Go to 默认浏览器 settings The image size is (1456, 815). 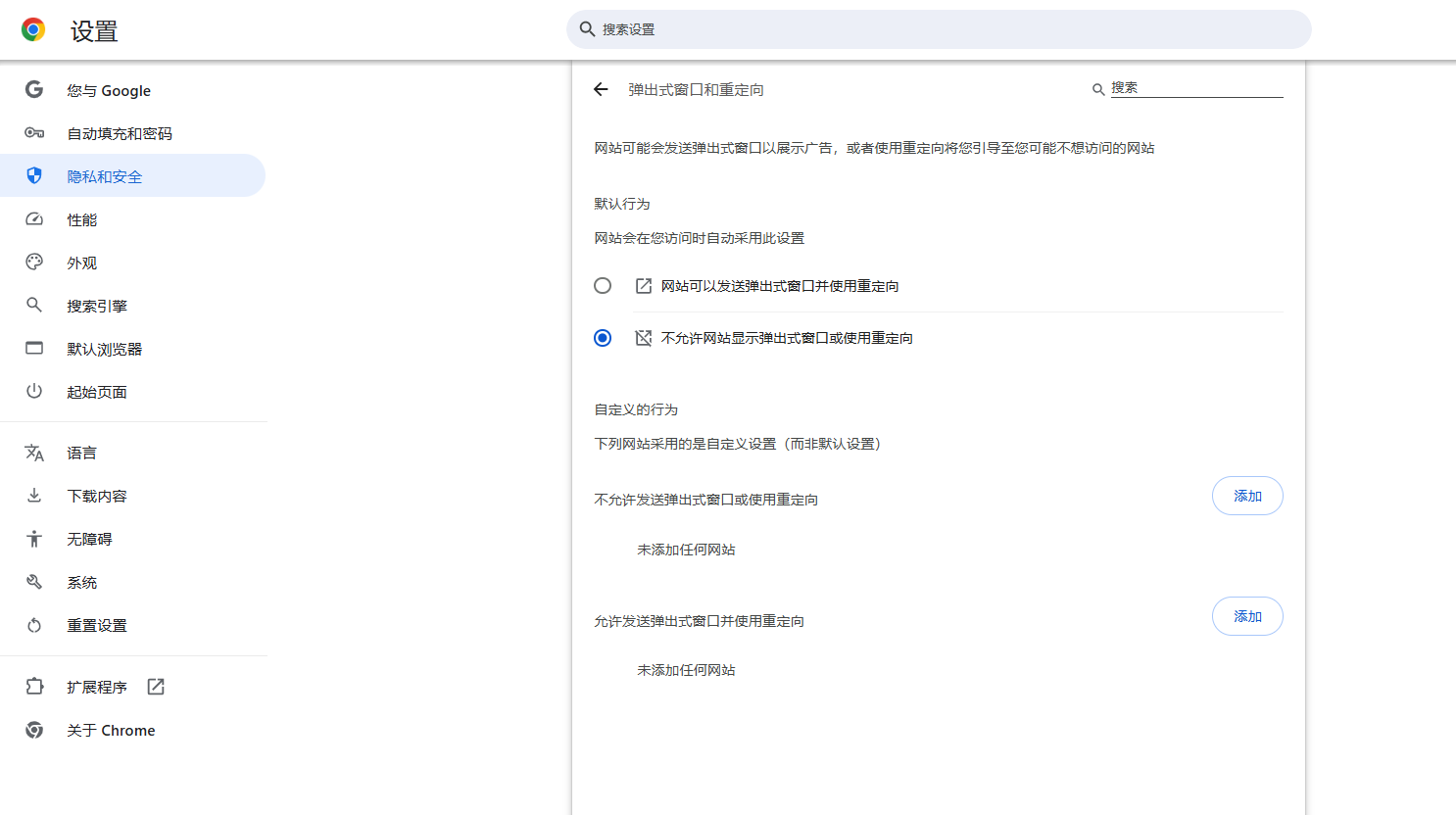point(132,349)
